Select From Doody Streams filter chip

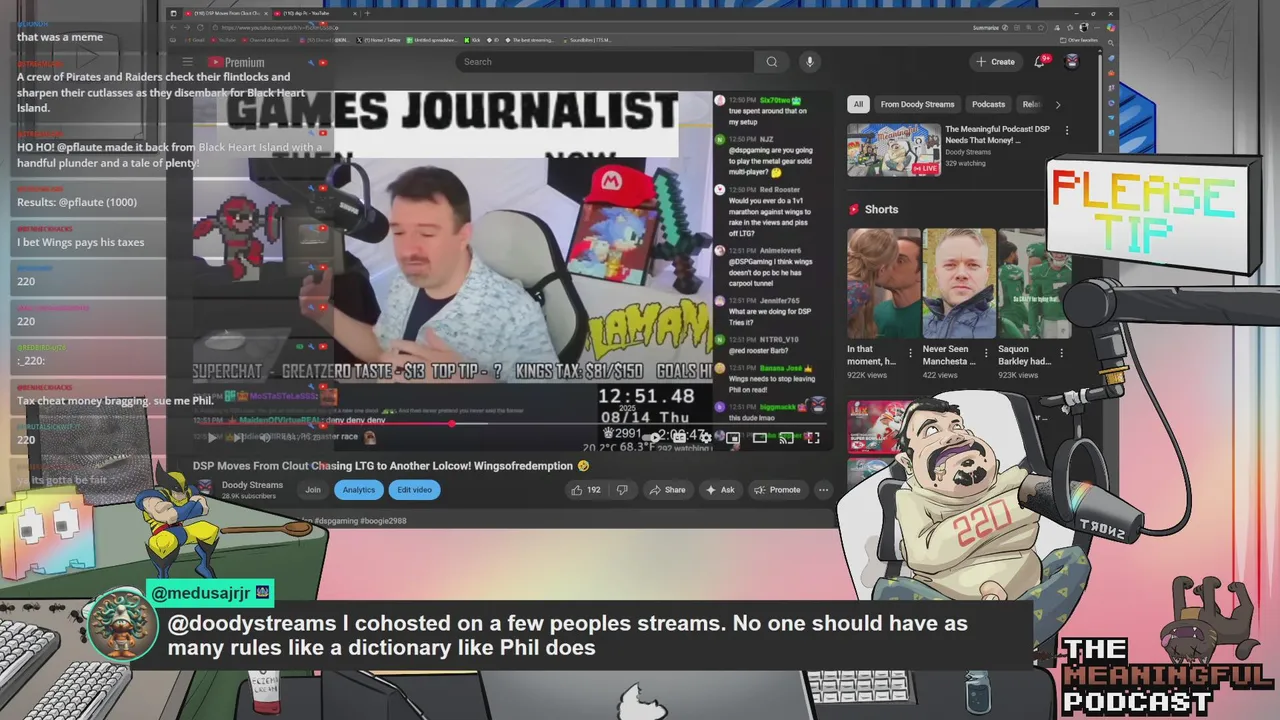pos(917,104)
